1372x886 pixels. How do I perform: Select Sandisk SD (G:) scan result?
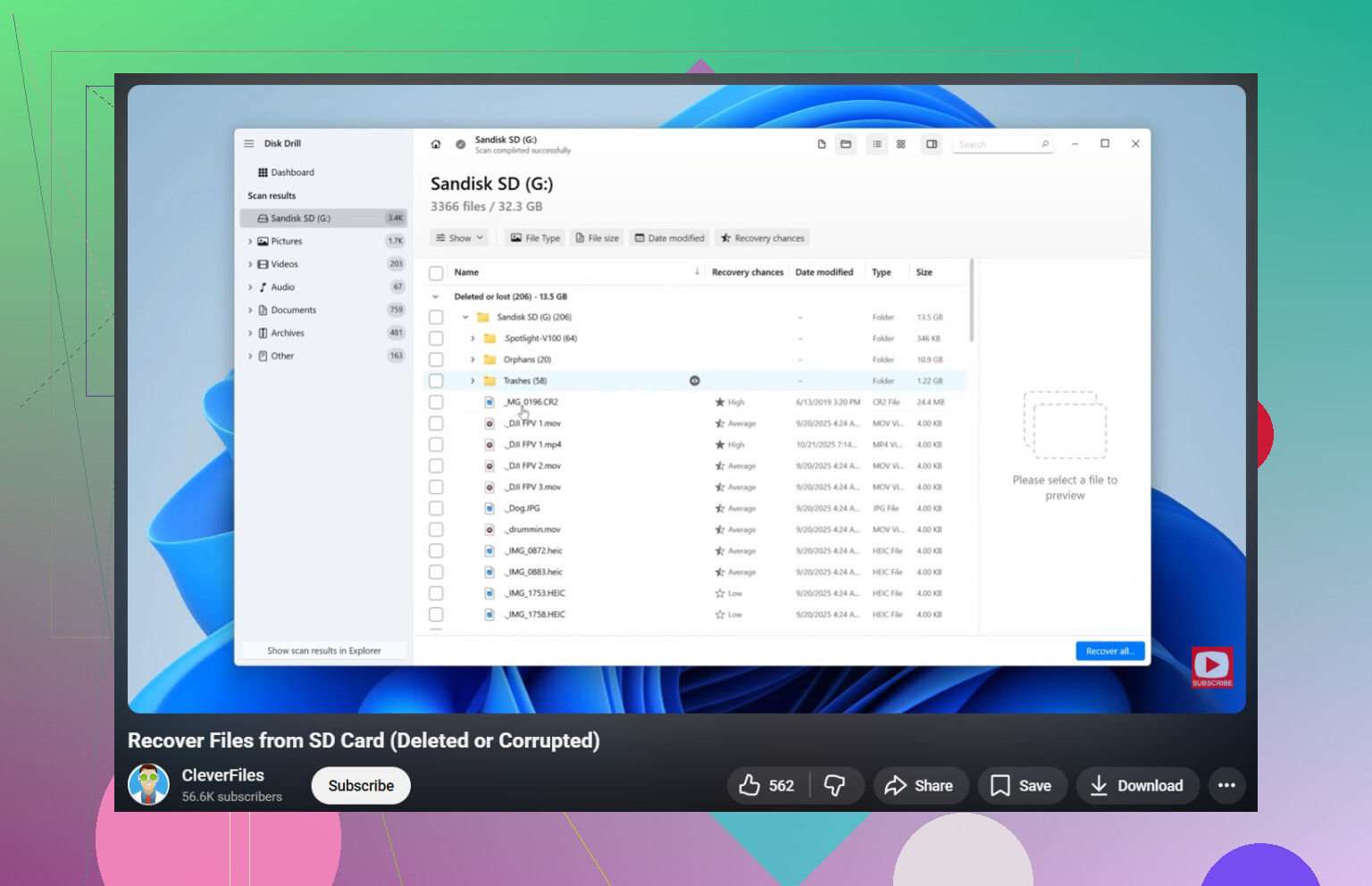pyautogui.click(x=323, y=218)
